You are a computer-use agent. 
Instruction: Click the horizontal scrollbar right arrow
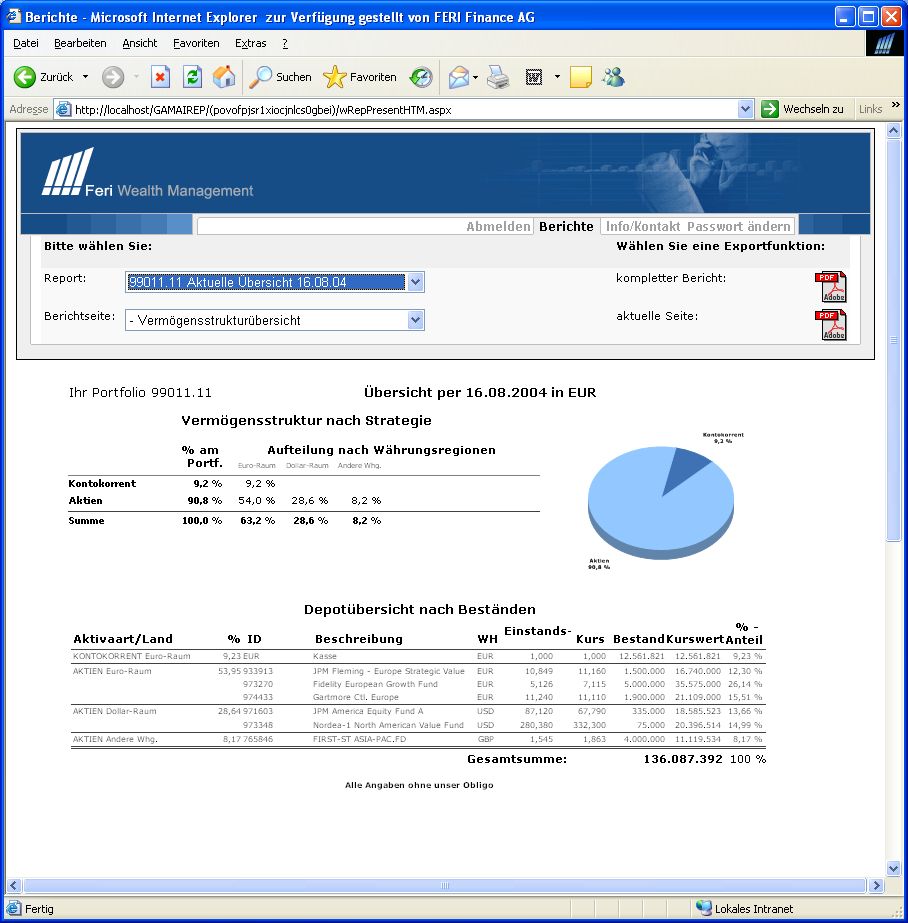(876, 885)
